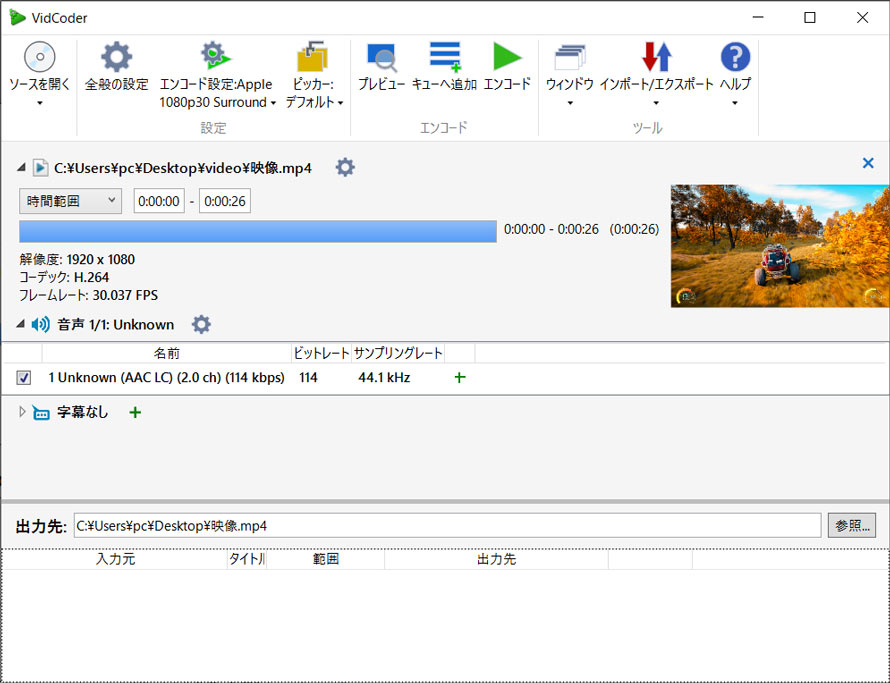Image resolution: width=890 pixels, height=683 pixels.
Task: Click the 名前 column header
Action: (x=167, y=353)
